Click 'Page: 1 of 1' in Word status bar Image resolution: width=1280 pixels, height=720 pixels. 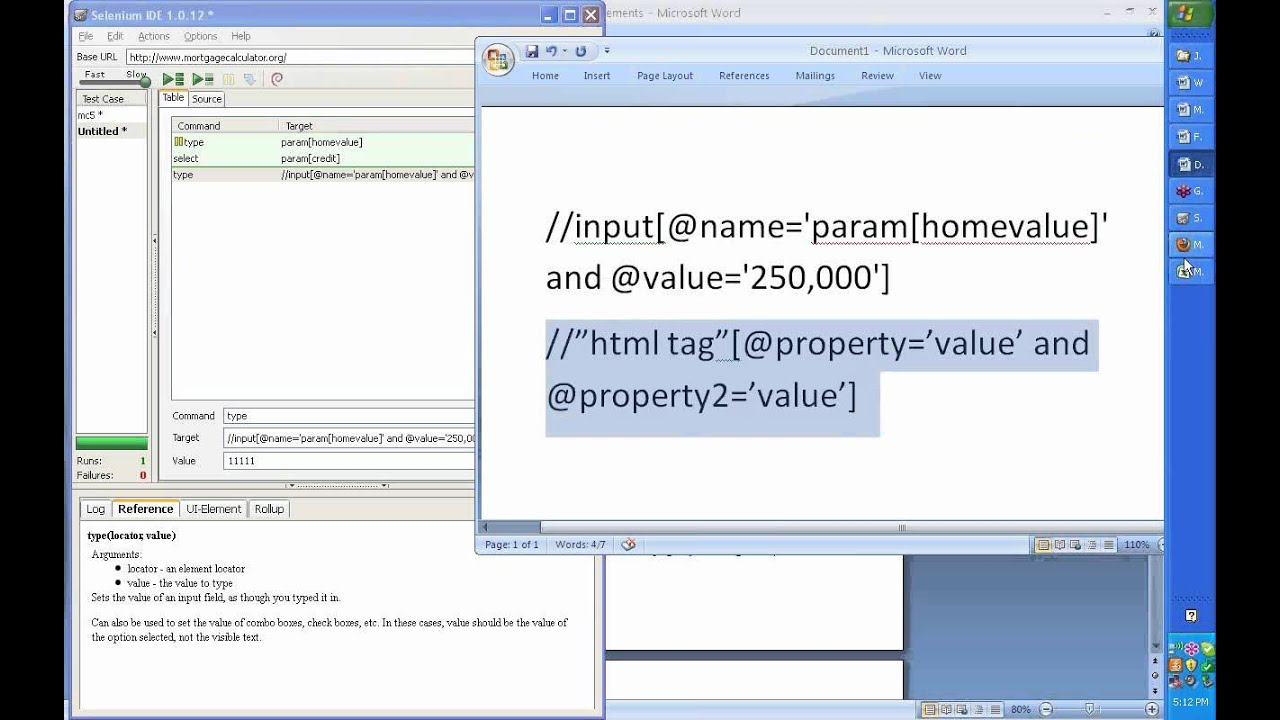(511, 545)
